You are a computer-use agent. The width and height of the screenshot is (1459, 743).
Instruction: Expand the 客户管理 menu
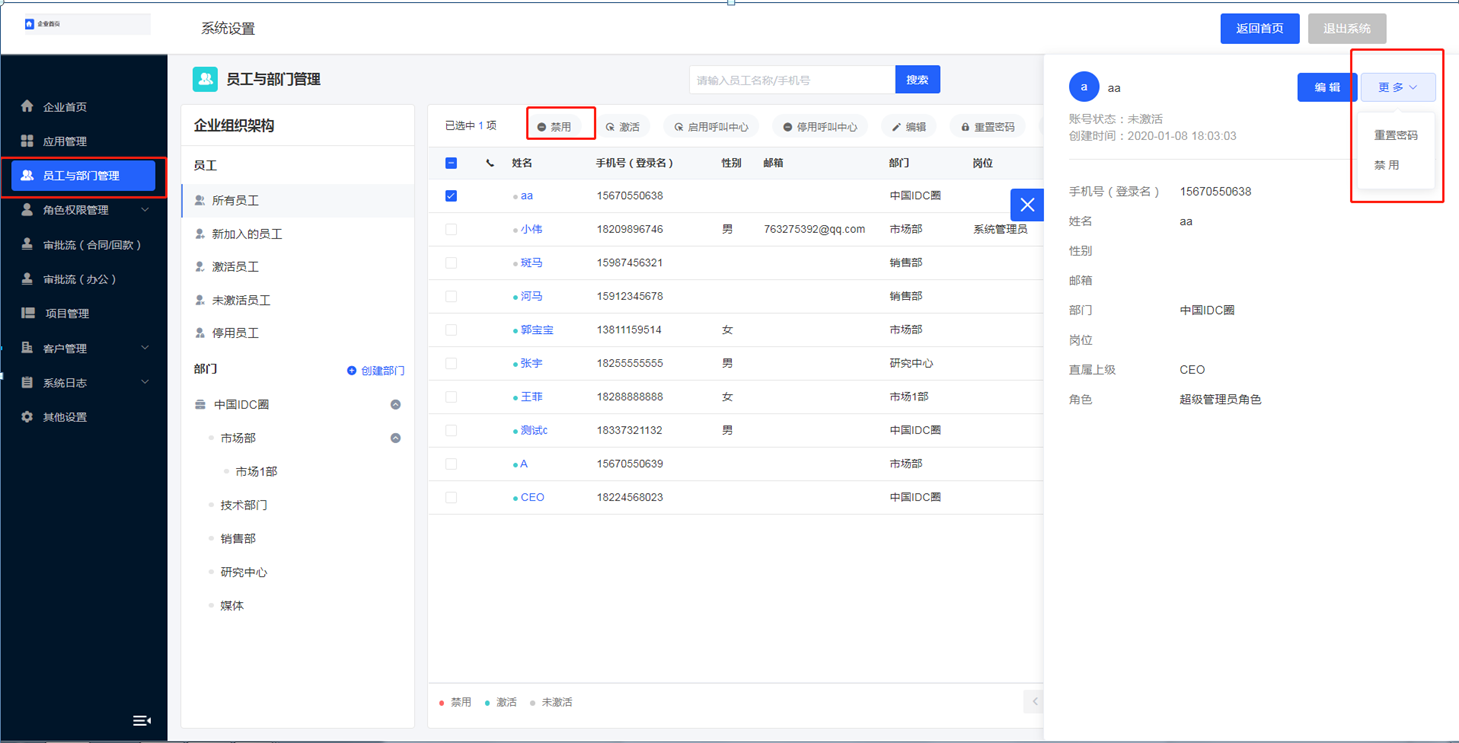click(x=83, y=348)
